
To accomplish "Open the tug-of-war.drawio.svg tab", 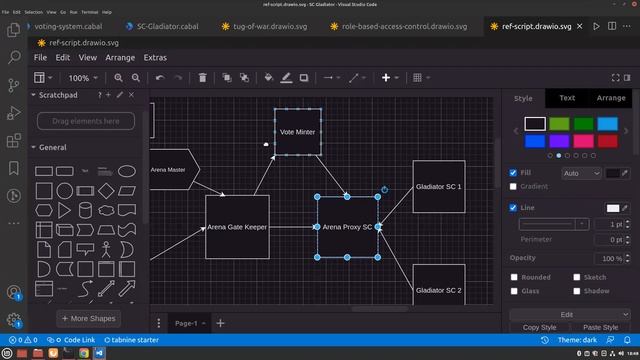I will coord(264,26).
